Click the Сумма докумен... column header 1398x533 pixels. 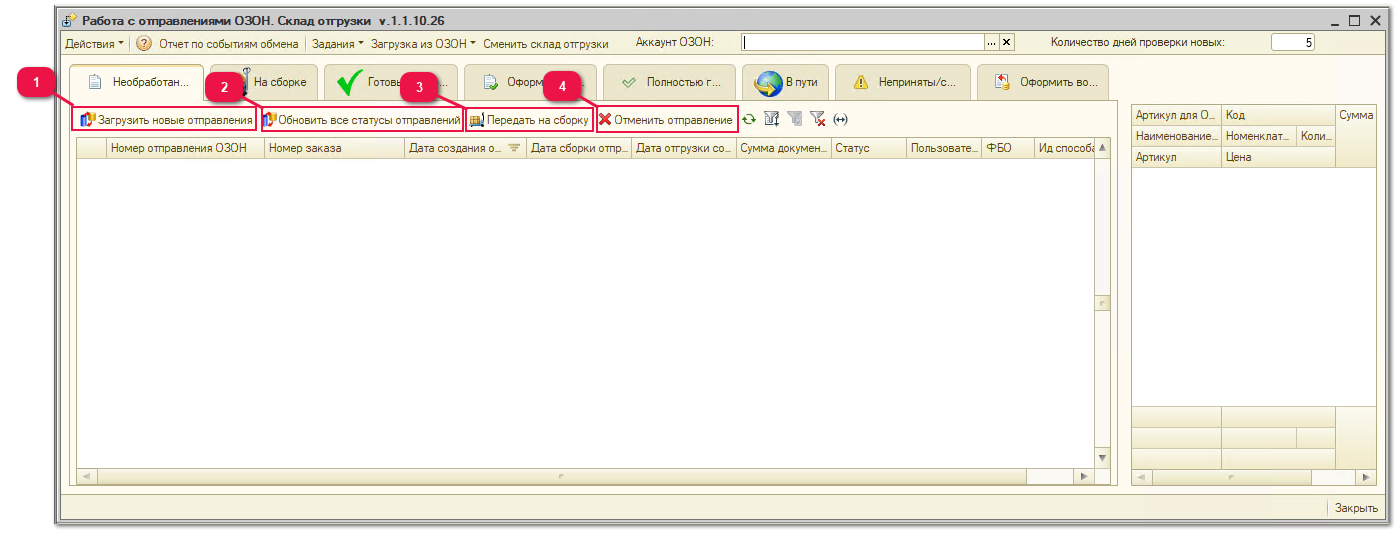pyautogui.click(x=784, y=148)
